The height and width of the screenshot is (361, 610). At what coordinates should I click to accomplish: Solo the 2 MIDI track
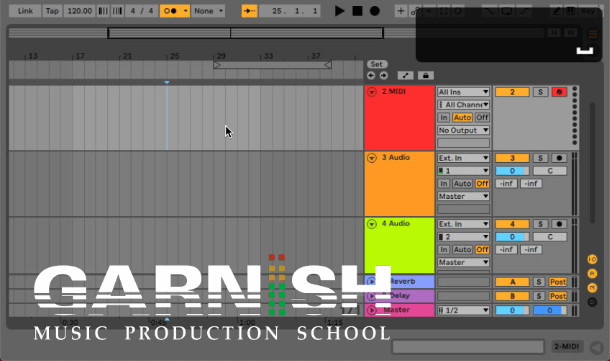[x=540, y=92]
